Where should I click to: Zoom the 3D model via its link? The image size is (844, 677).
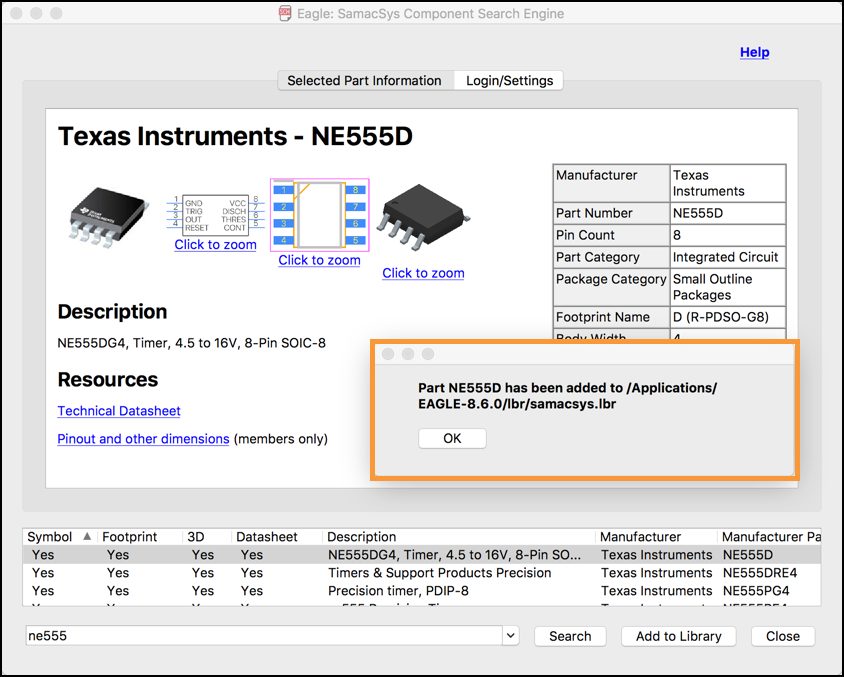point(423,273)
